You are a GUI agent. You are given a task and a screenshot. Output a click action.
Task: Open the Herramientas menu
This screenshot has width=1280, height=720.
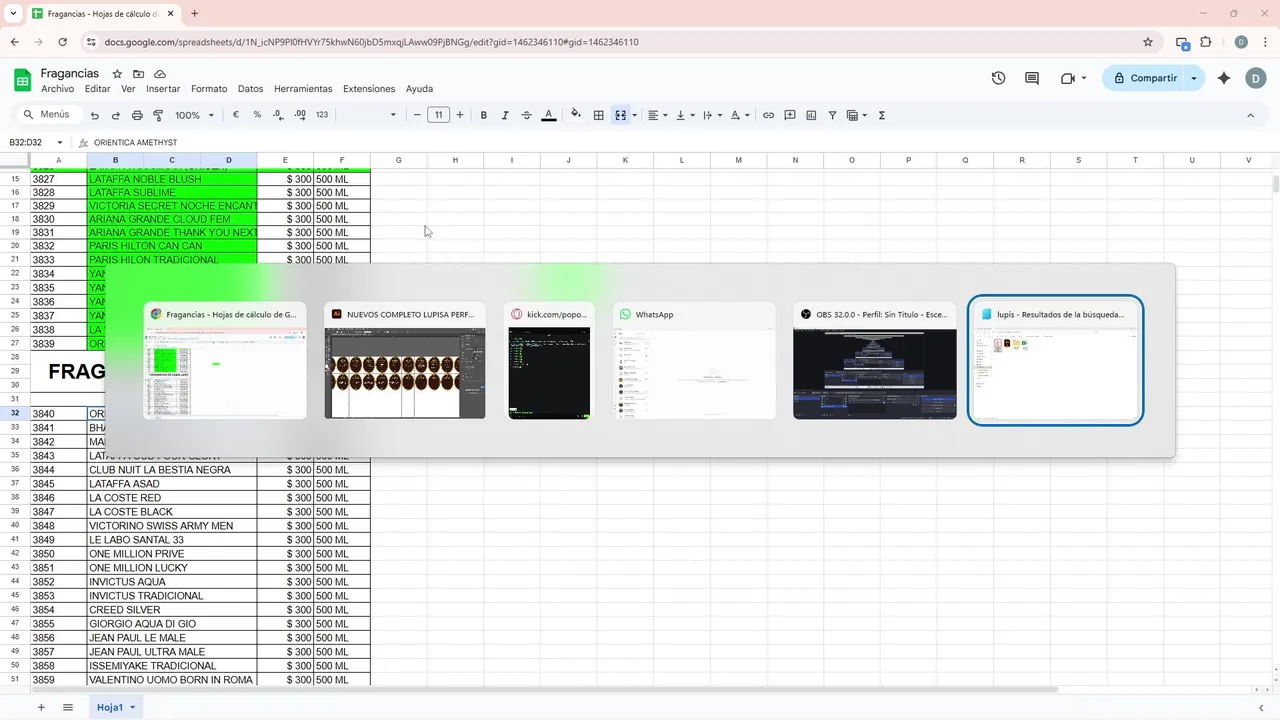(303, 89)
